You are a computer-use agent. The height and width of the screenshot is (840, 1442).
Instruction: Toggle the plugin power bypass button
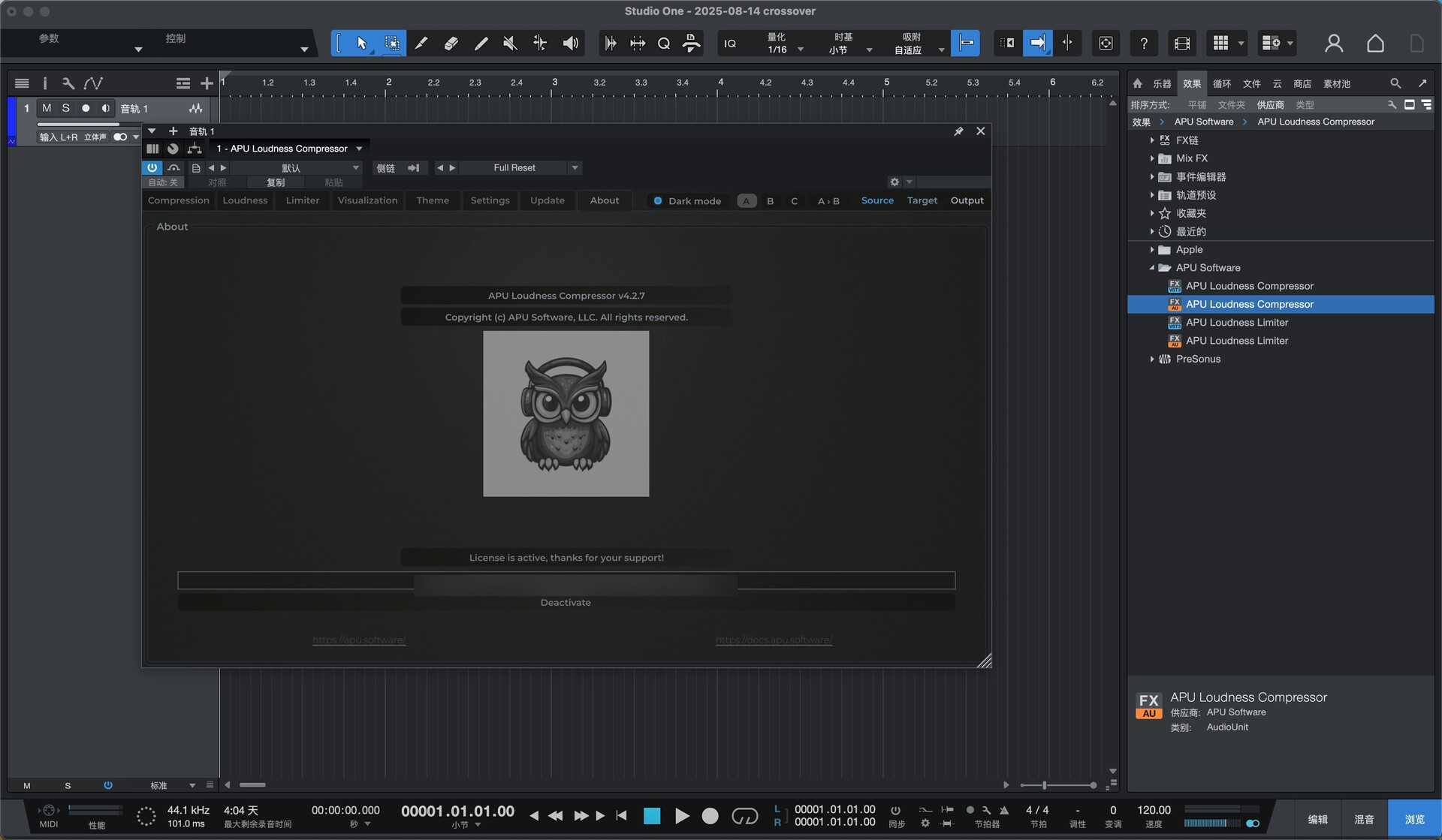tap(152, 168)
